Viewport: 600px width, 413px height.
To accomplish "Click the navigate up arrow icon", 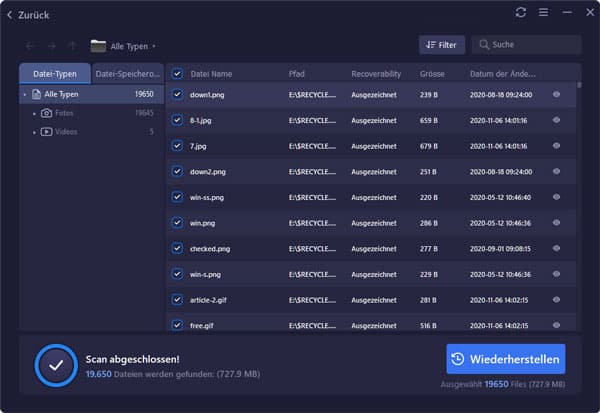I will (72, 46).
